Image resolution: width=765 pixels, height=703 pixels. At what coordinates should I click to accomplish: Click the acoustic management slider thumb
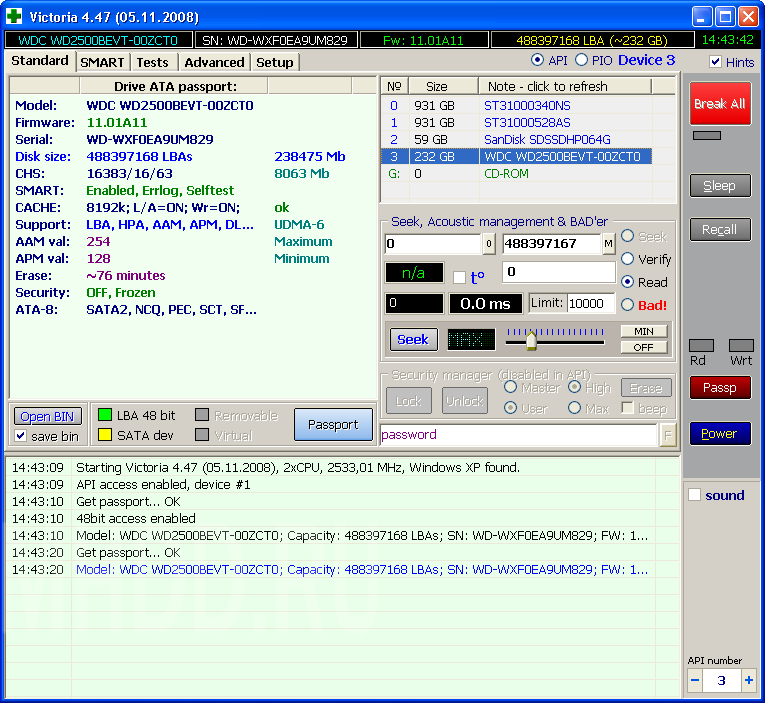coord(531,340)
